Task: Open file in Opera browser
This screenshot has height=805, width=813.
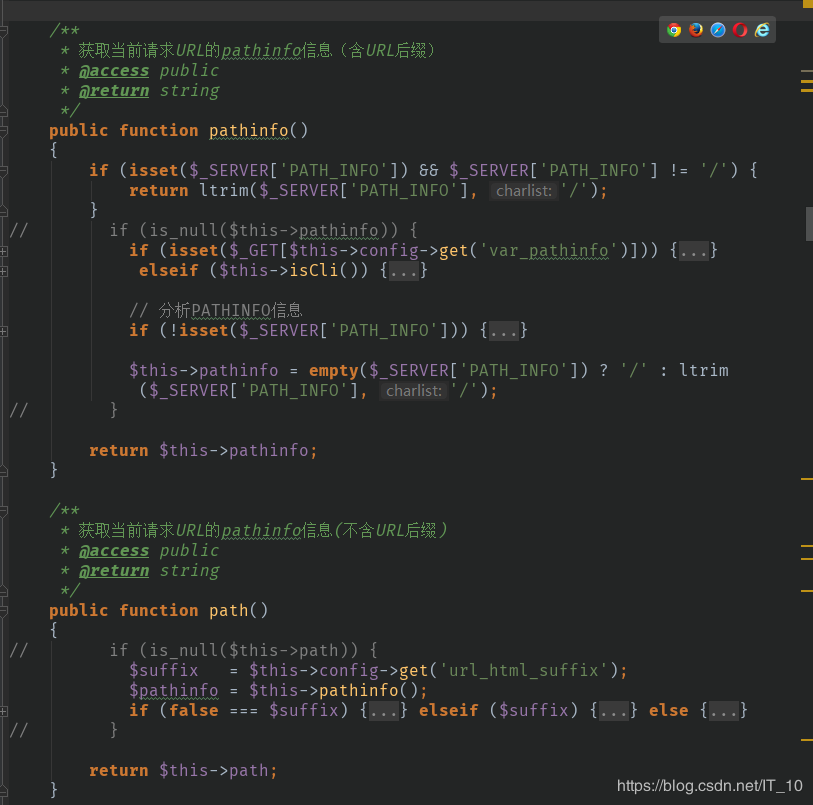Action: click(740, 30)
